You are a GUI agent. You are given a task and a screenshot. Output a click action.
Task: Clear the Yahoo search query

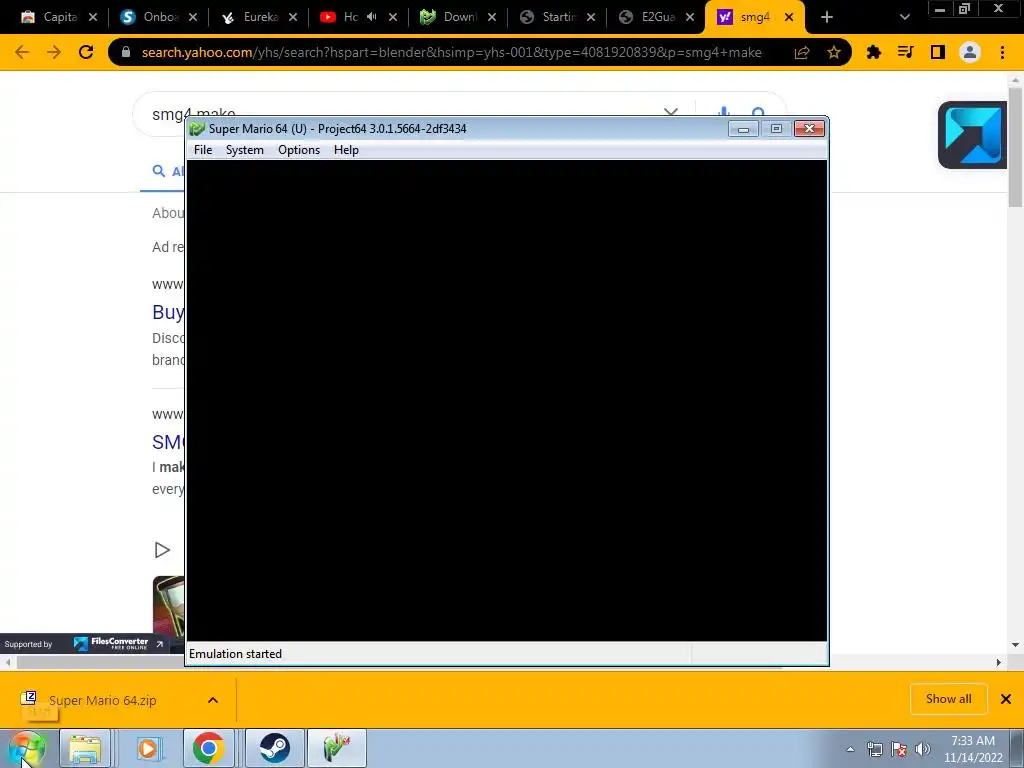click(x=671, y=112)
